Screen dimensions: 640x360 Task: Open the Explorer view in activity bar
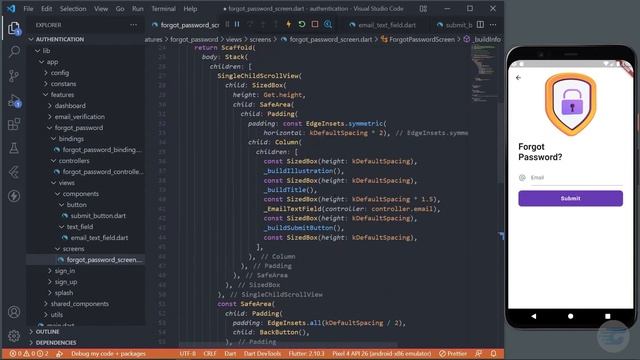[x=14, y=29]
